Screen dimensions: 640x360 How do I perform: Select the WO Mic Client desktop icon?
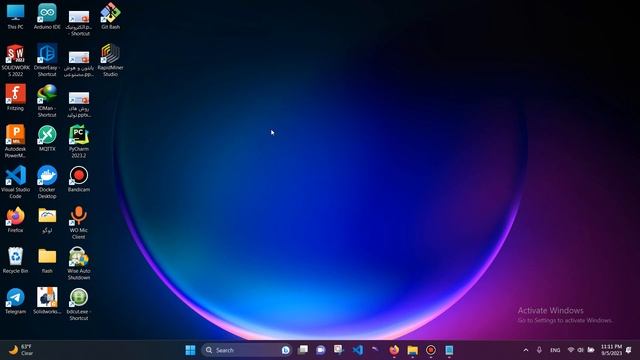tap(79, 223)
